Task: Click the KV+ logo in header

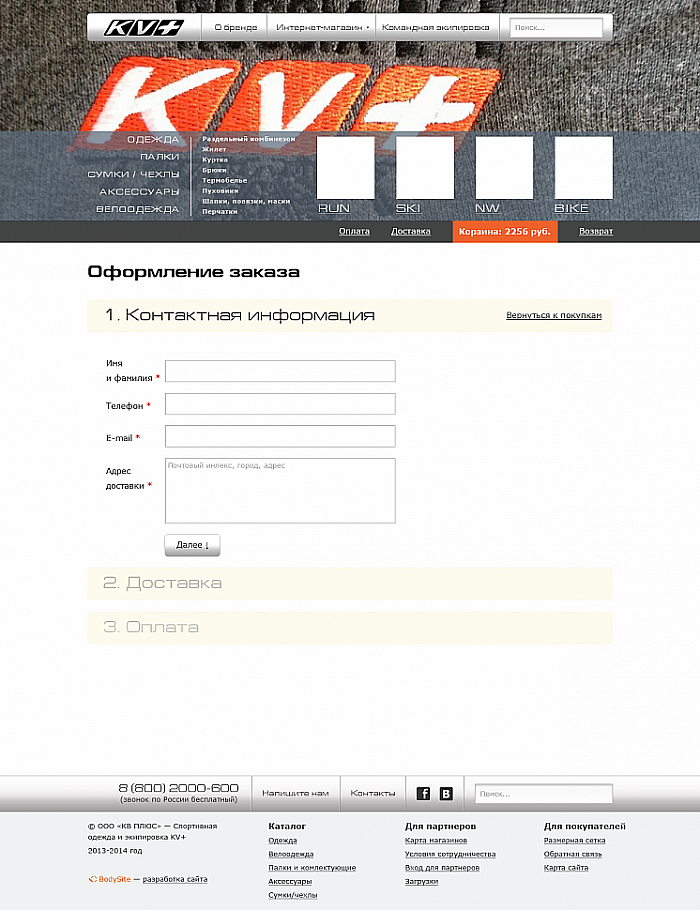Action: (x=144, y=27)
